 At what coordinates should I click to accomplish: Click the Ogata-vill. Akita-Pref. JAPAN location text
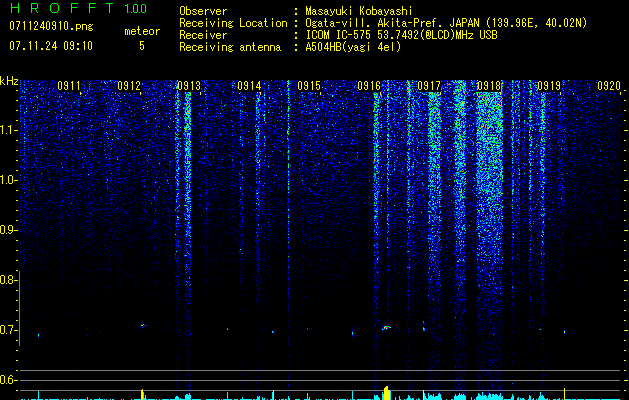click(x=446, y=23)
